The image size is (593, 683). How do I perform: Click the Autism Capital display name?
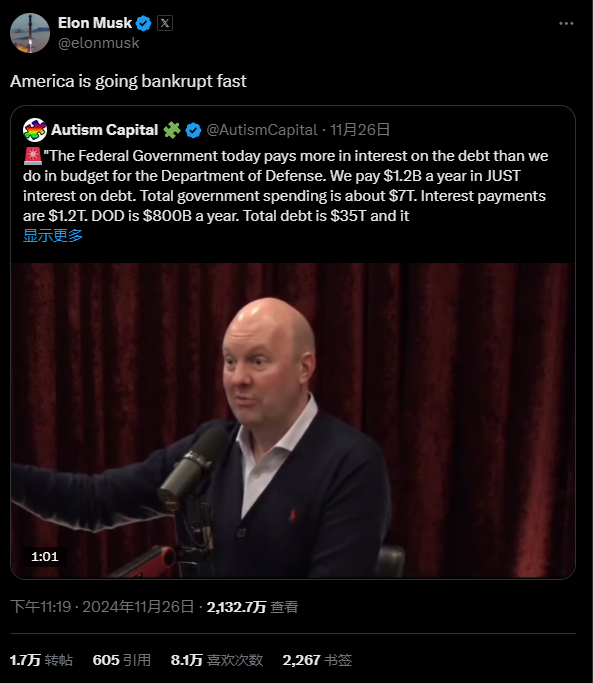pos(105,130)
